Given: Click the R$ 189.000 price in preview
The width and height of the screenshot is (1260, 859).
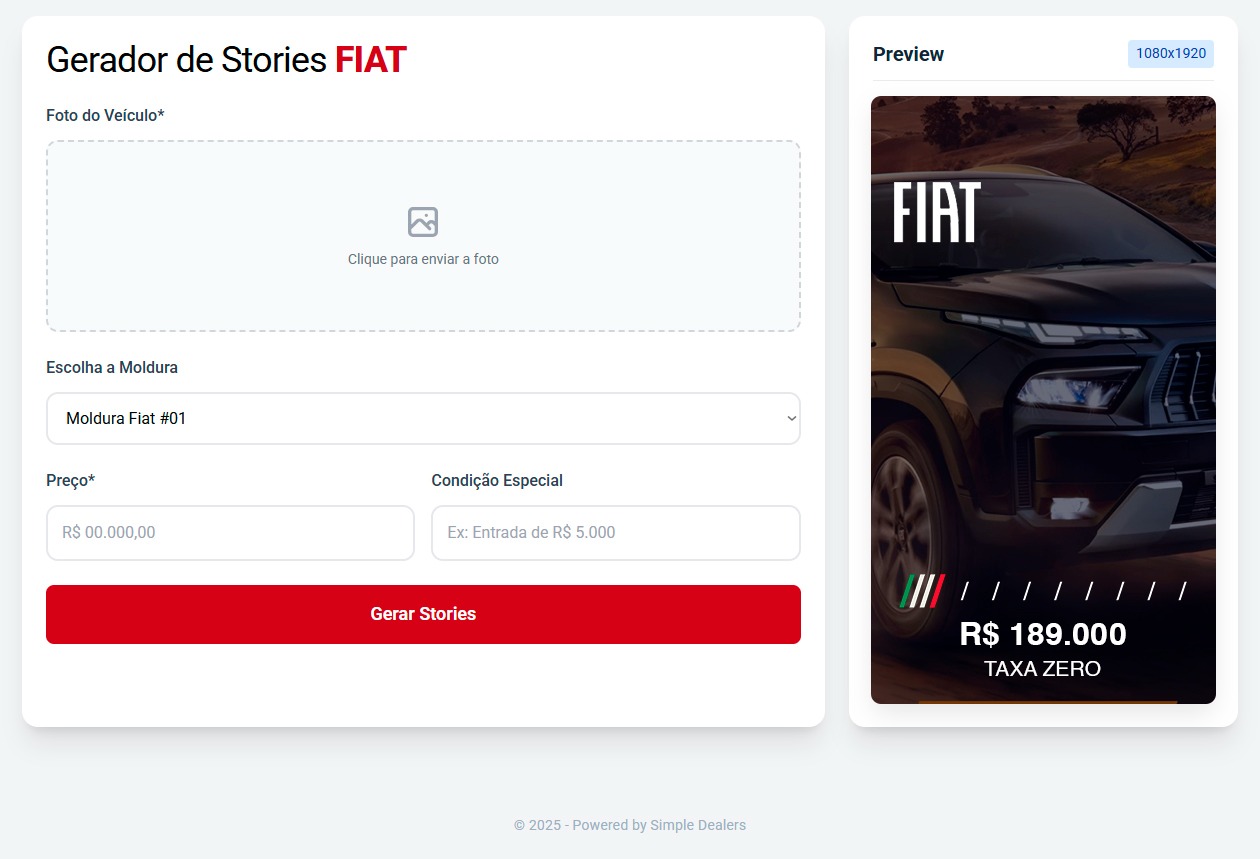Looking at the screenshot, I should [1042, 634].
